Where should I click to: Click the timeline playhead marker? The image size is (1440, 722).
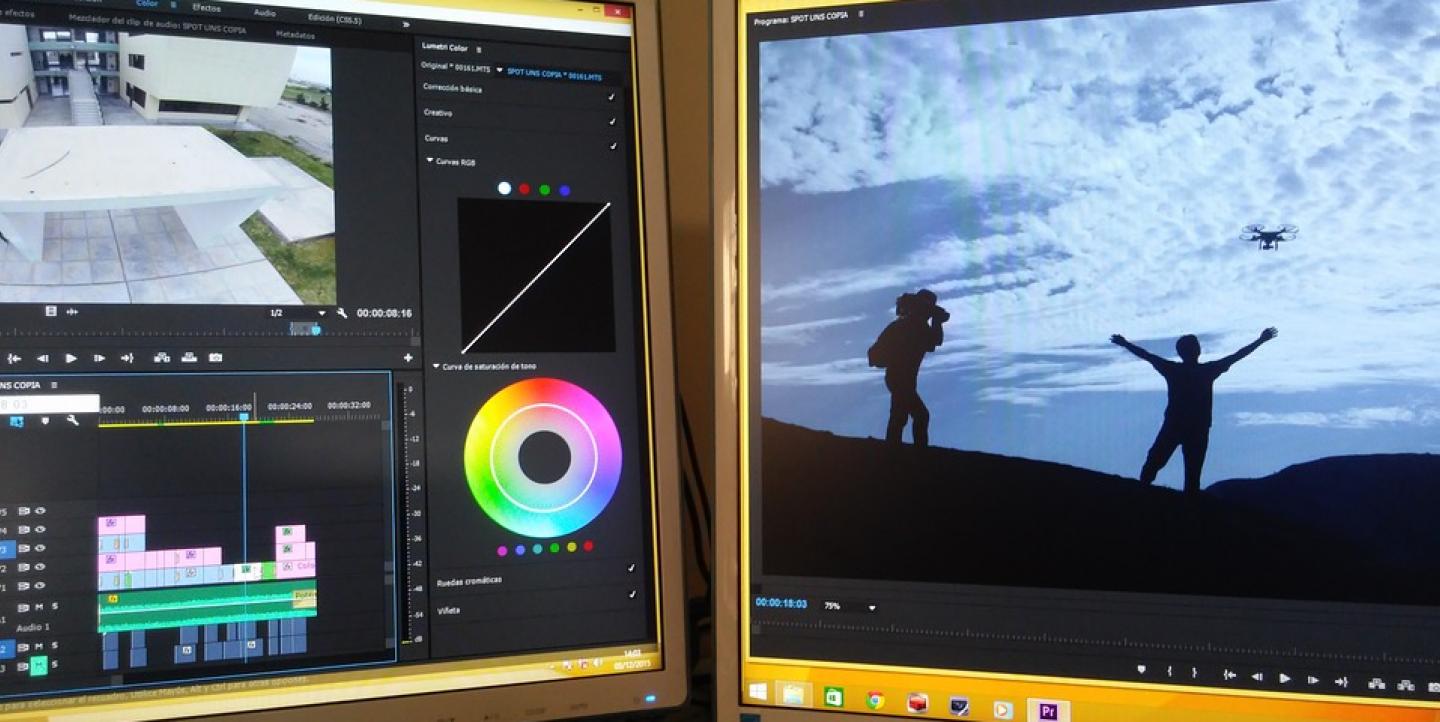point(243,416)
